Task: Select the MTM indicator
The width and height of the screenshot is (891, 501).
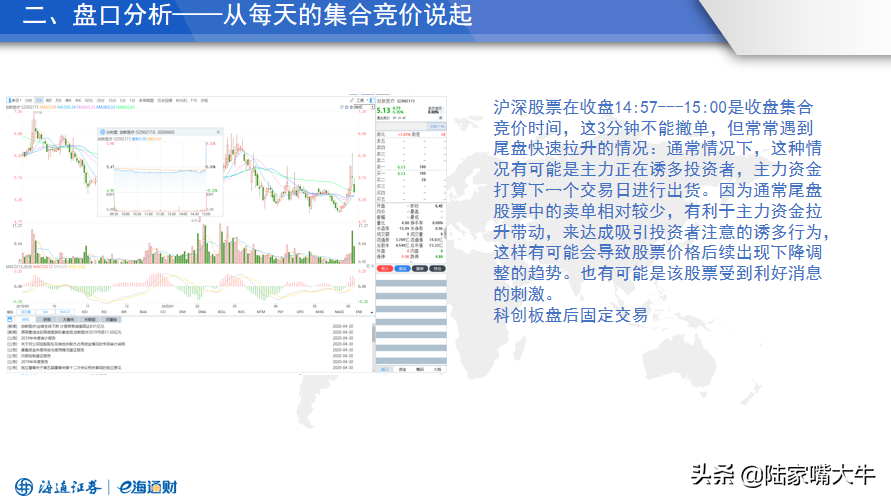Action: click(x=261, y=312)
